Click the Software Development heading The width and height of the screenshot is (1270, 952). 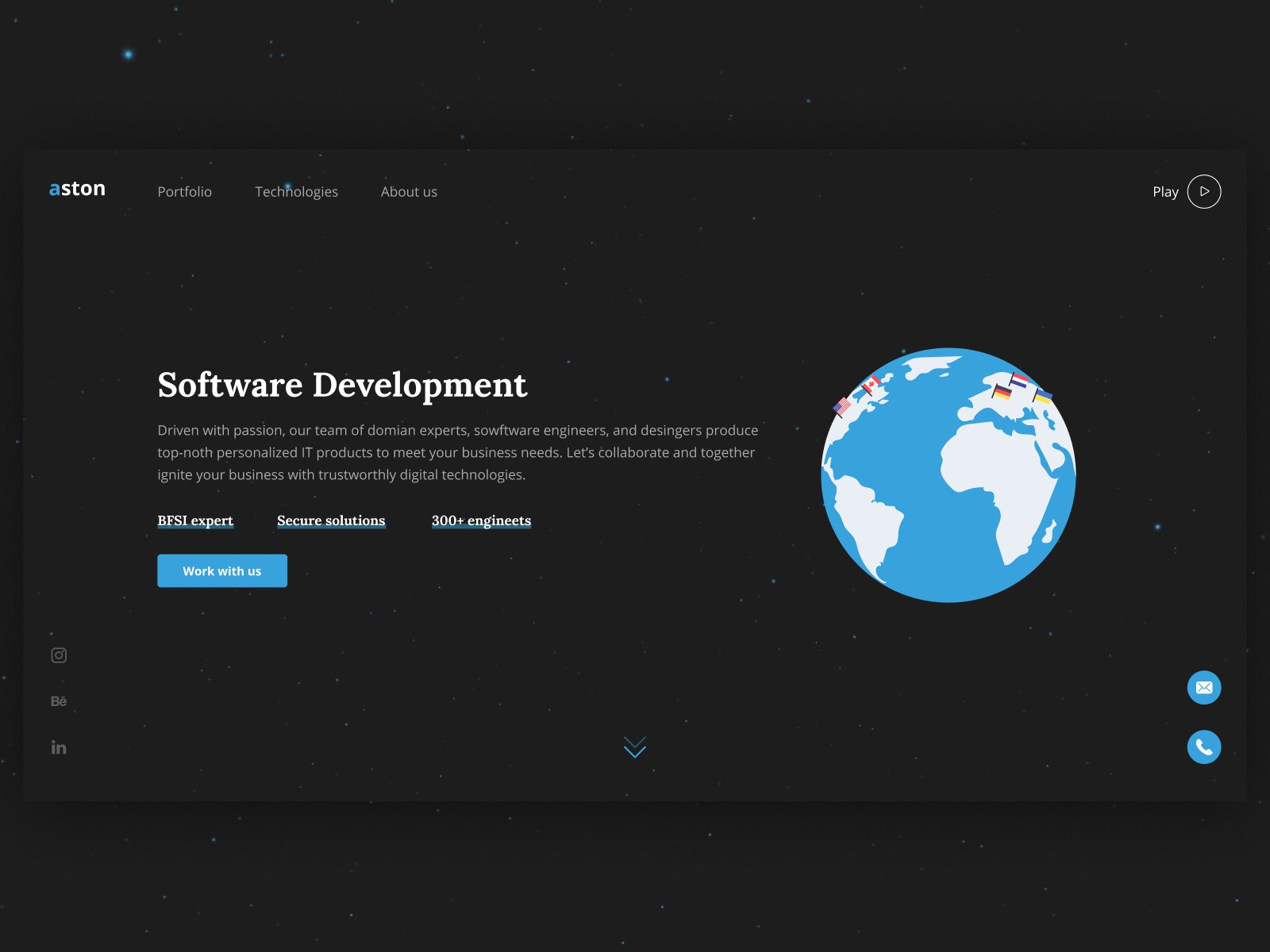tap(342, 386)
